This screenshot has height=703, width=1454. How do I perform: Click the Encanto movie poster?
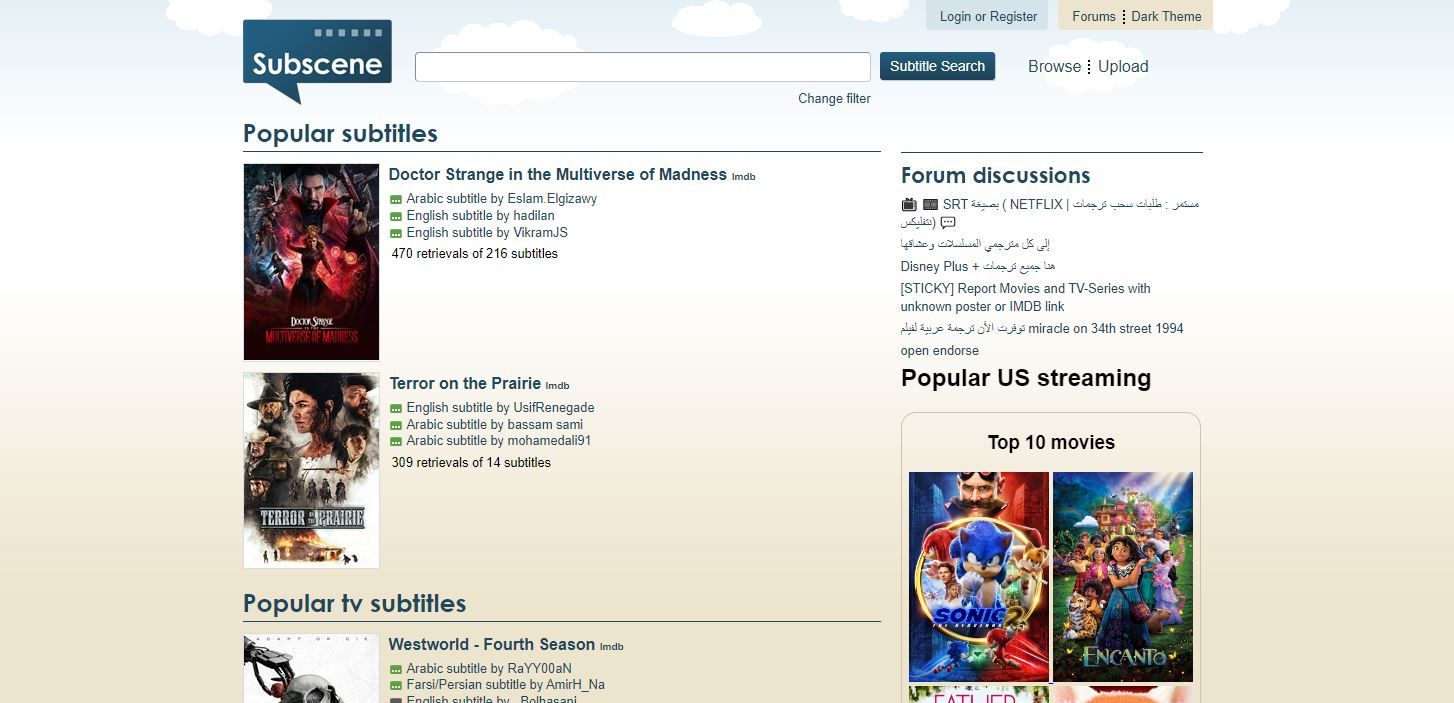pyautogui.click(x=1123, y=577)
